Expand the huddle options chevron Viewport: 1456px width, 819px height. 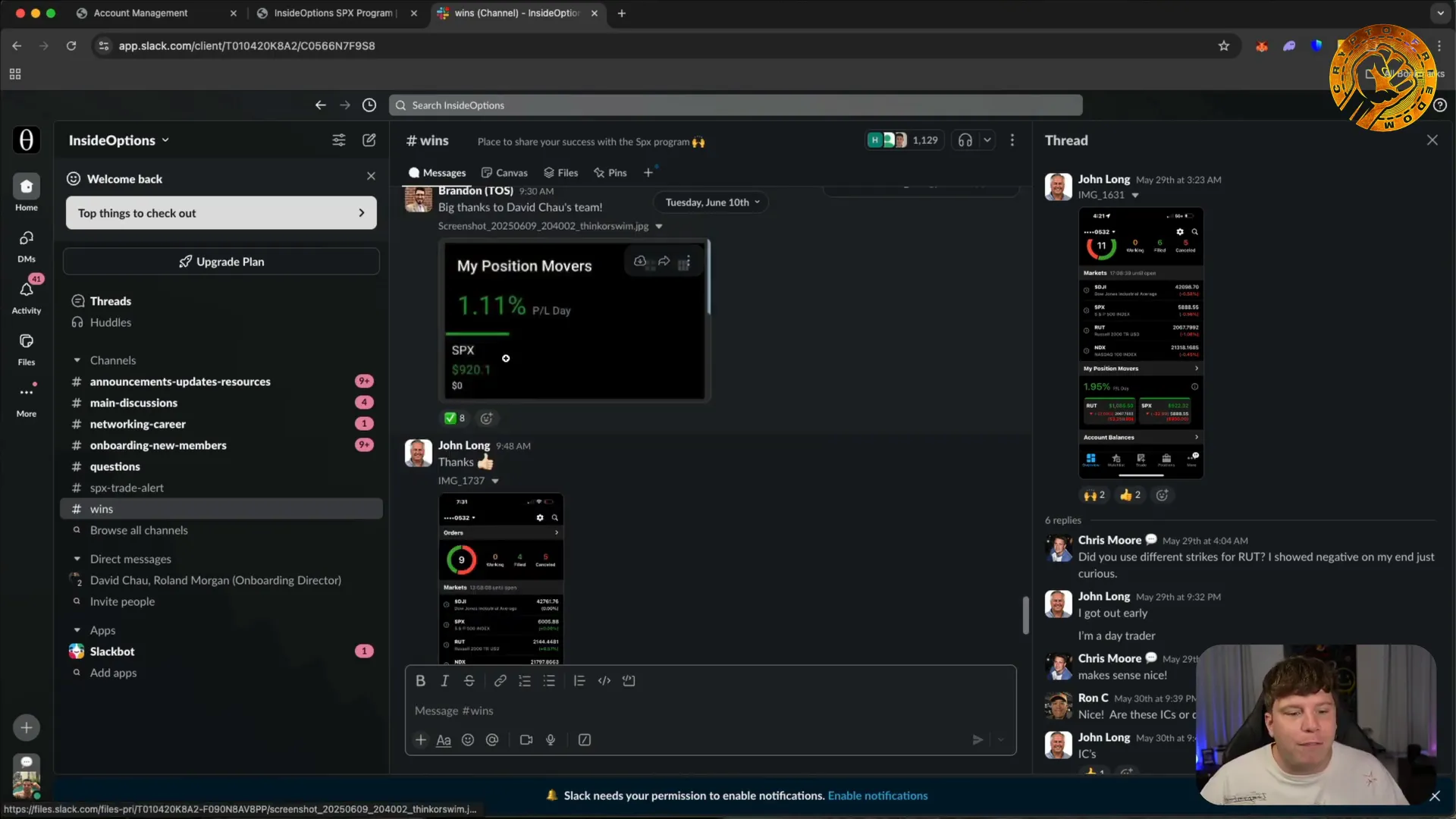(987, 140)
